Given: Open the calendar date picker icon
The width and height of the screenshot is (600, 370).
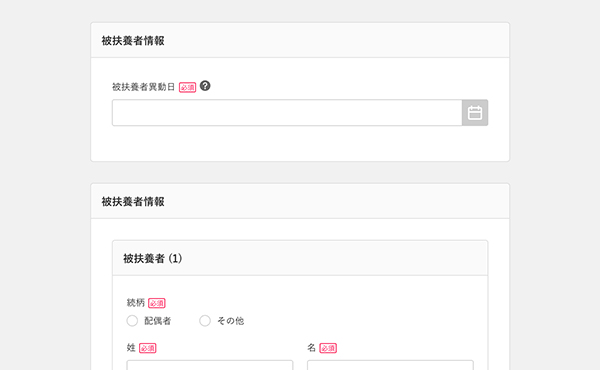Looking at the screenshot, I should [x=475, y=113].
